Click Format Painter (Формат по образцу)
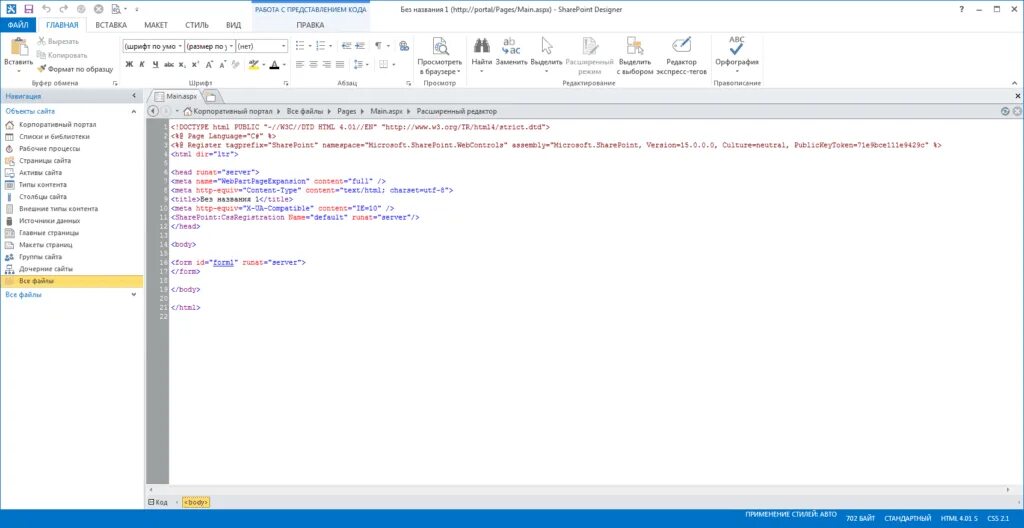The image size is (1024, 528). coord(75,69)
